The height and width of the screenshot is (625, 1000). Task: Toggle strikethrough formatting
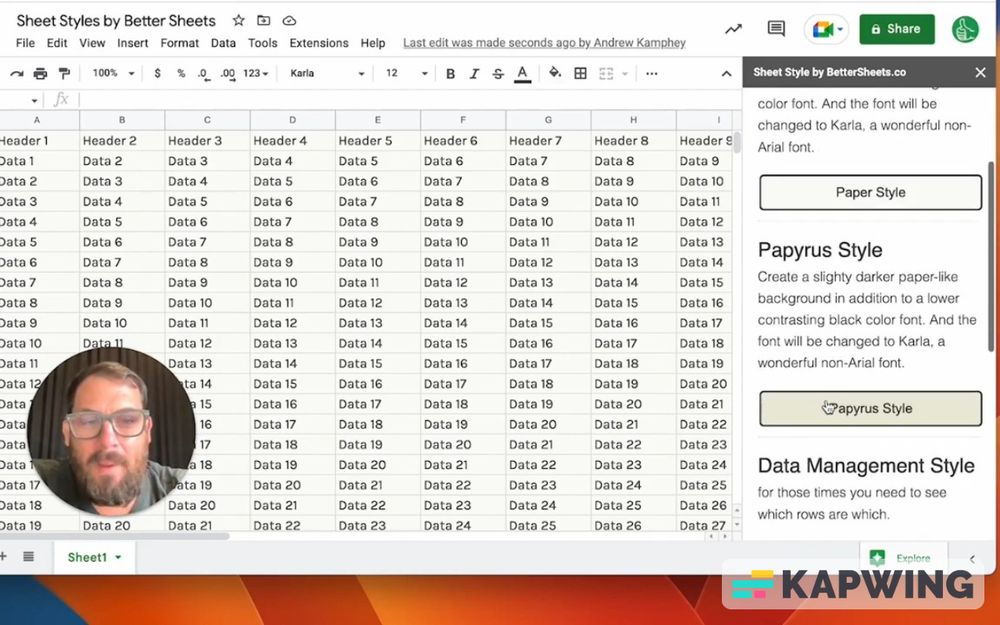point(496,73)
